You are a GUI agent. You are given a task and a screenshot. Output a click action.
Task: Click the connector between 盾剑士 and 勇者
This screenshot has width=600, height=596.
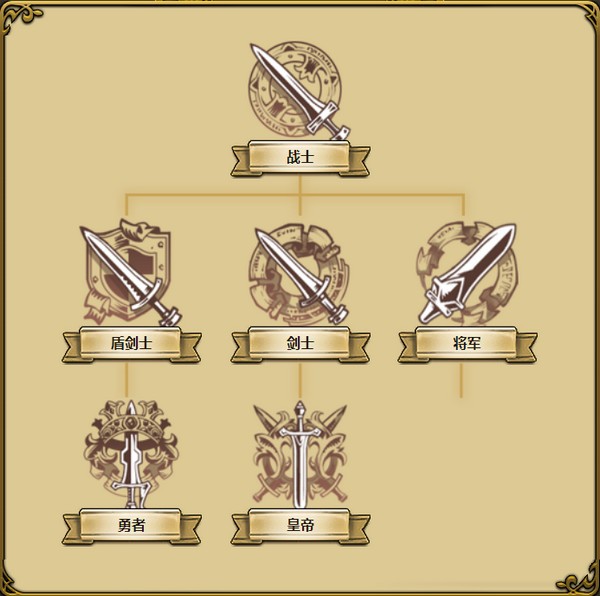point(126,380)
